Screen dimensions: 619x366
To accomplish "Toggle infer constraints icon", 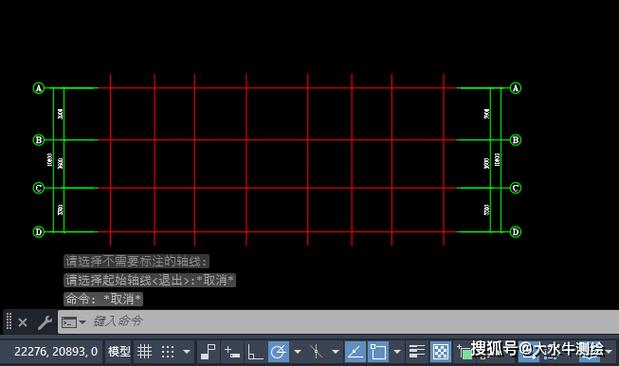I will tap(208, 351).
